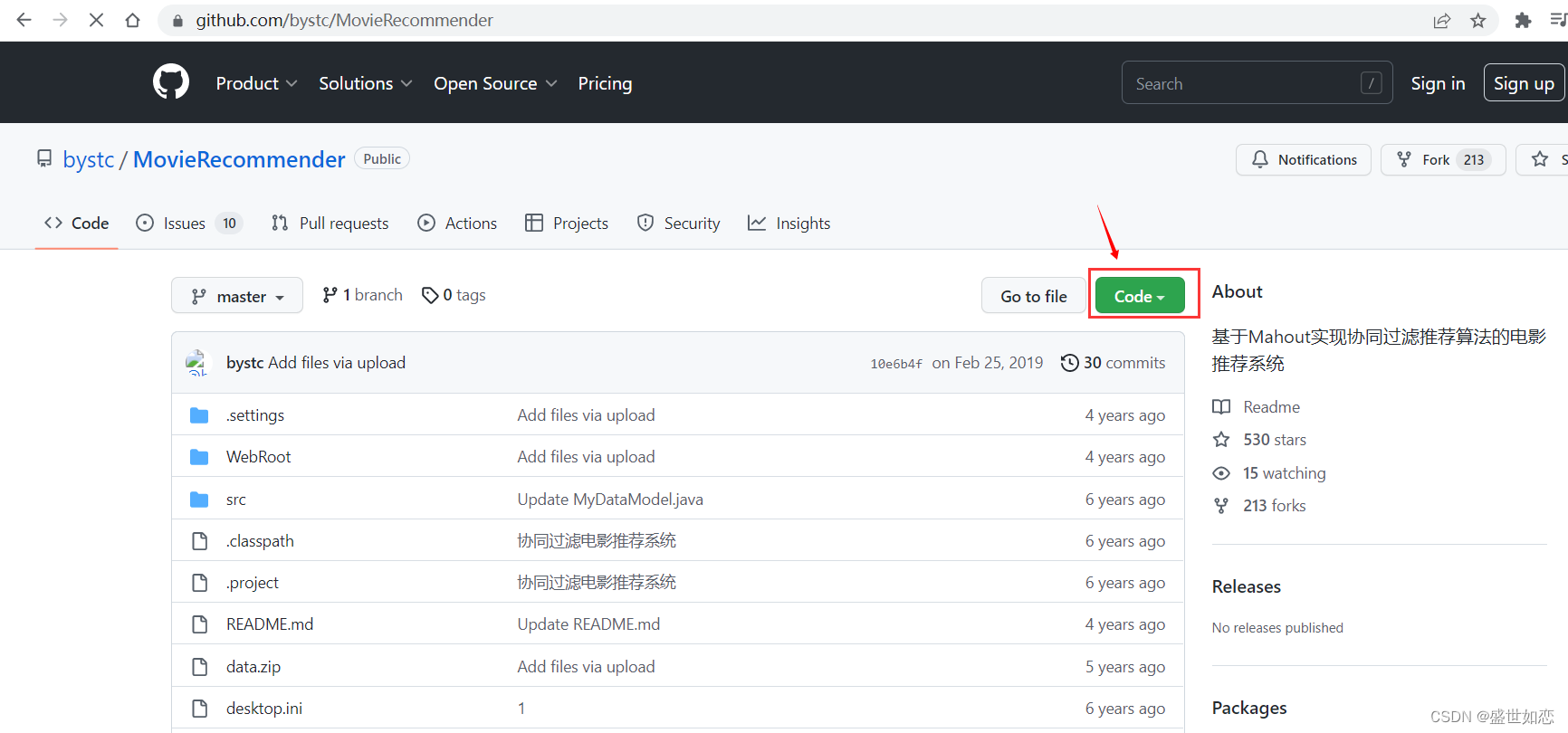Open the Projects tab
1568x733 pixels.
coord(567,224)
